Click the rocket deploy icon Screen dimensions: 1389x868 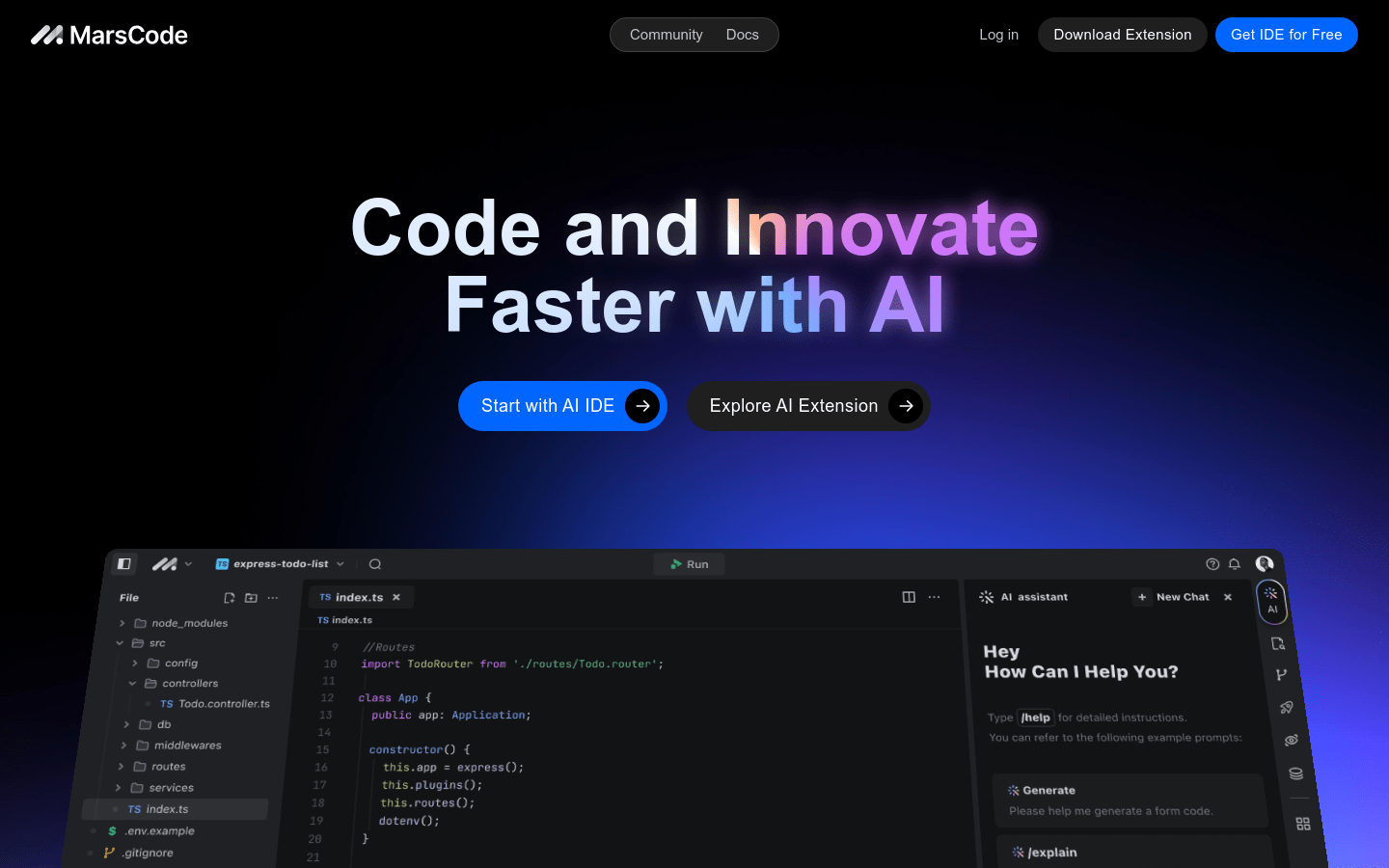point(1286,708)
